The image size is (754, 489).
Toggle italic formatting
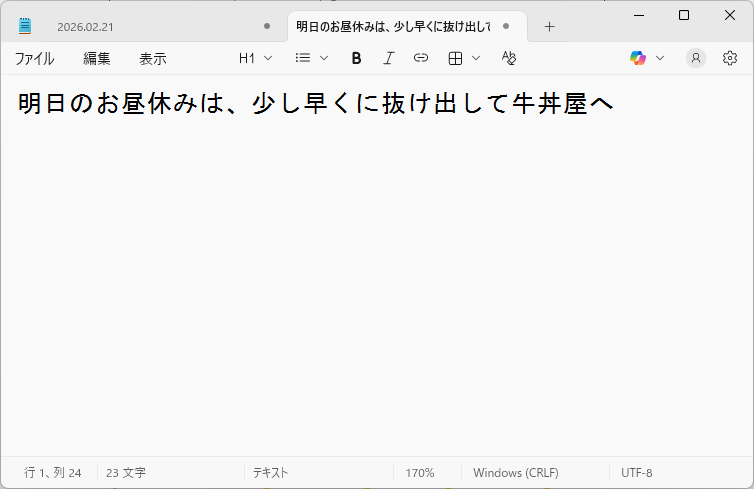388,58
